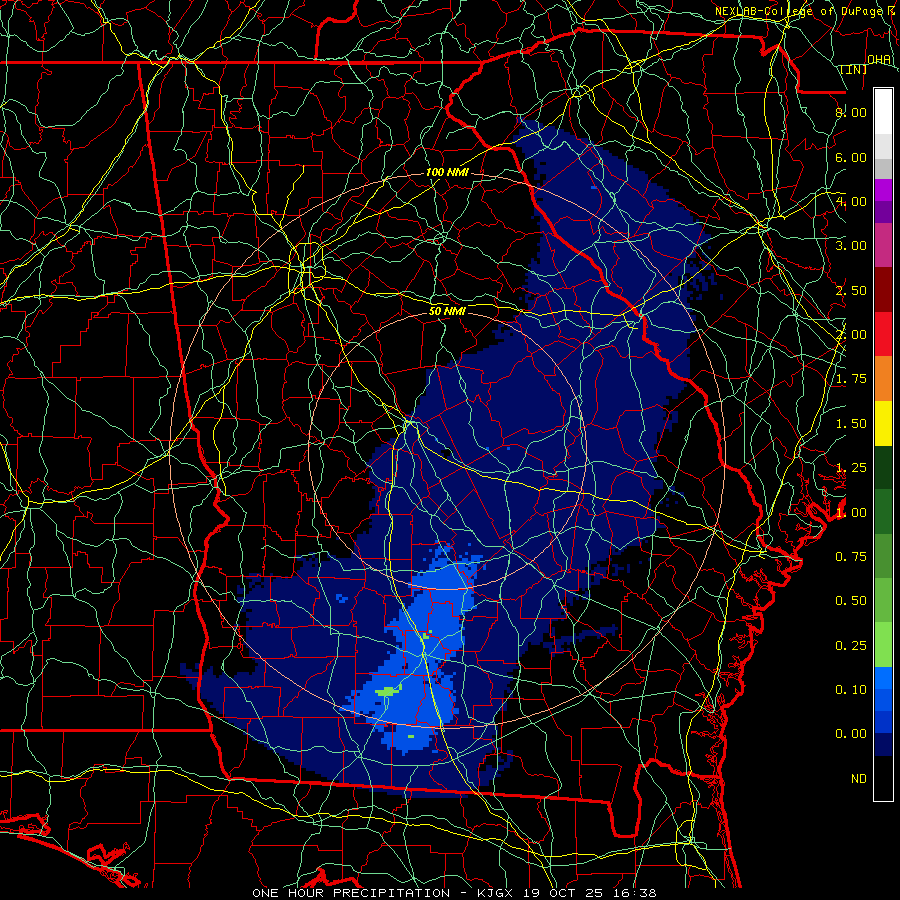Click the 0.50 legend value
This screenshot has width=900, height=900.
tap(851, 601)
